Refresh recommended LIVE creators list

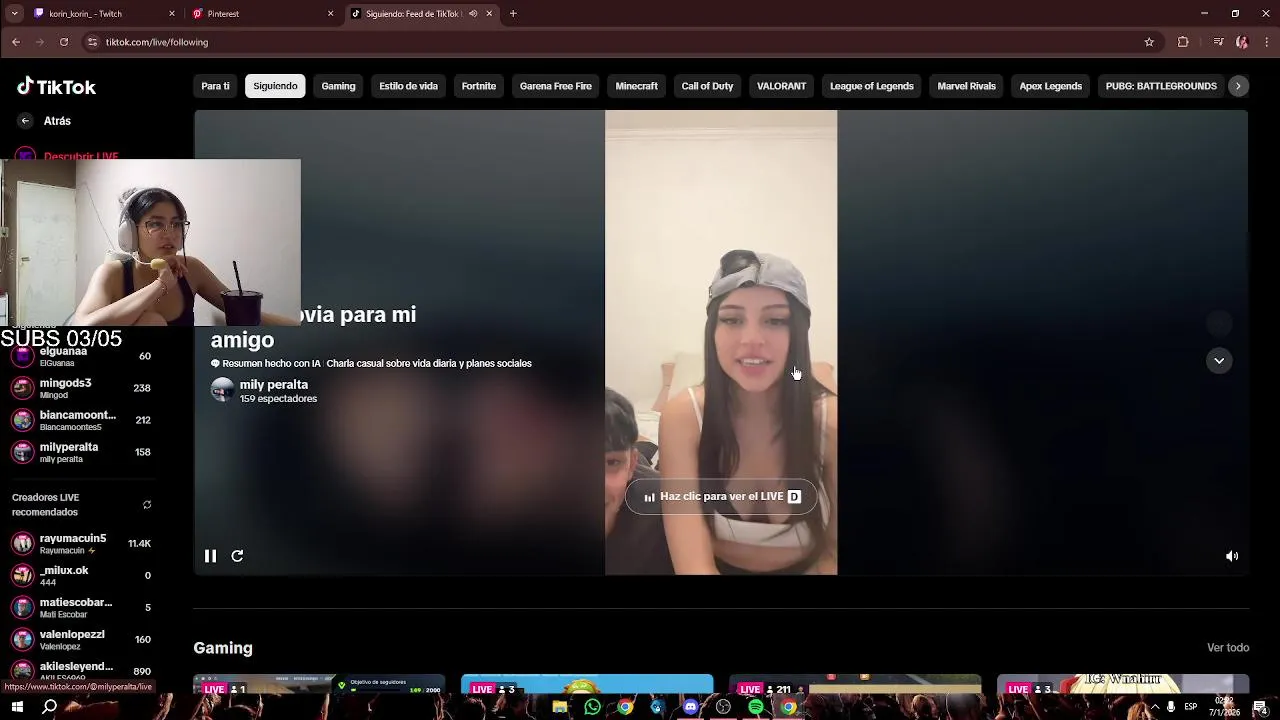tap(147, 505)
